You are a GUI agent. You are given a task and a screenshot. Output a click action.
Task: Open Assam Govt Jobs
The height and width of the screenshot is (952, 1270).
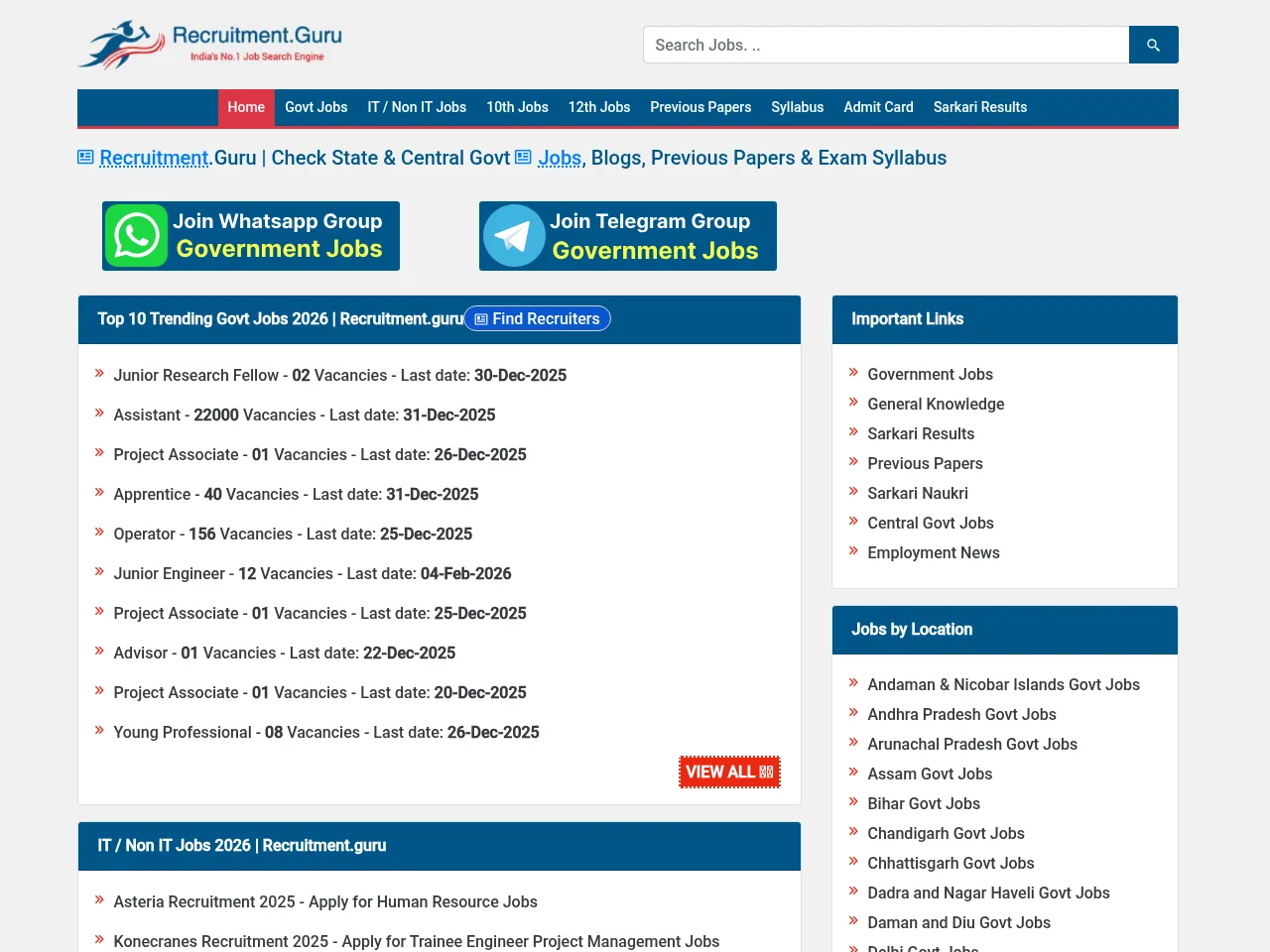(x=930, y=773)
